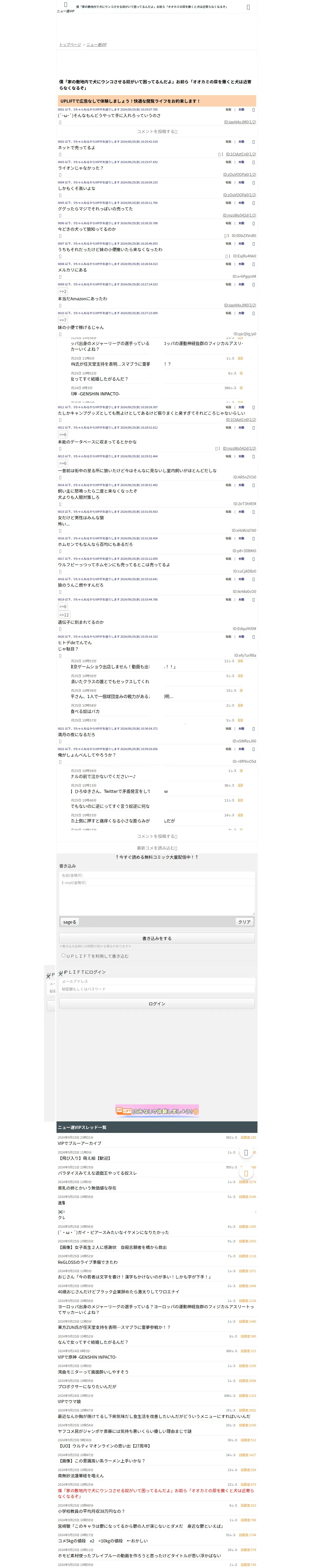Click inside the message body textarea
This screenshot has width=314, height=1568.
pyautogui.click(x=157, y=900)
